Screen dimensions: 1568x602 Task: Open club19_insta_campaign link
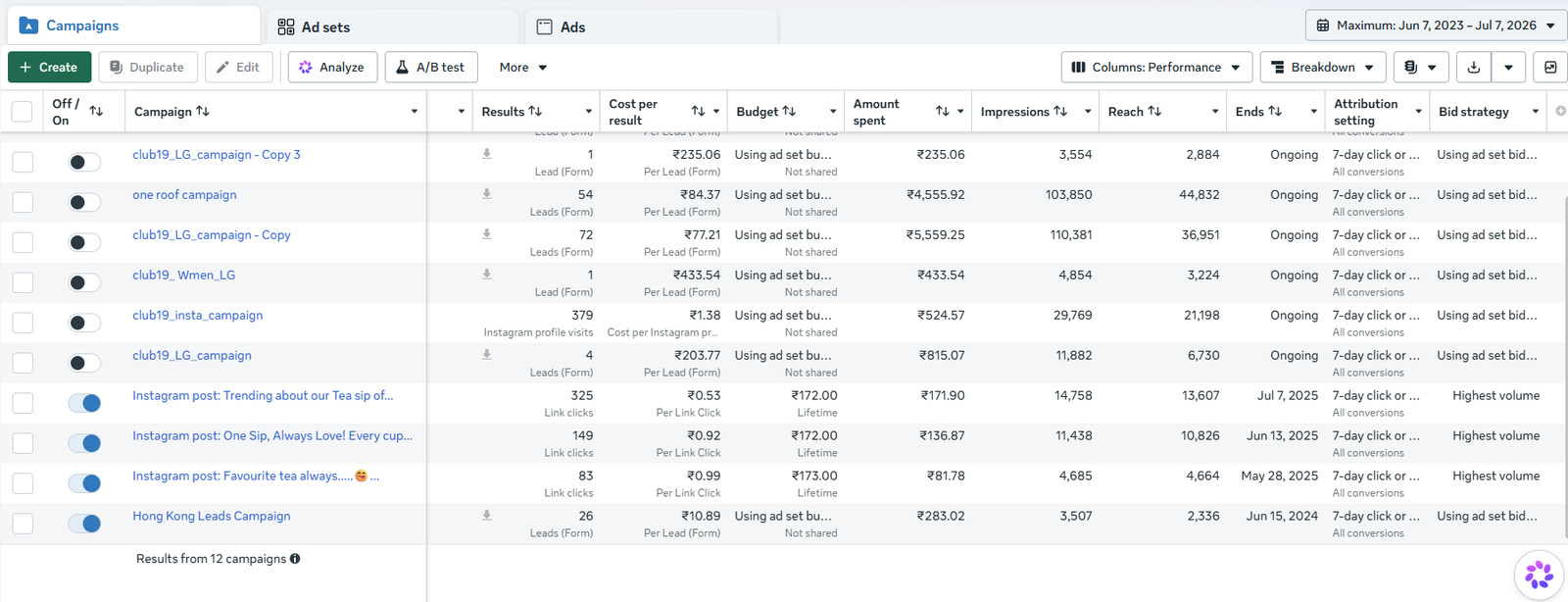coord(198,315)
